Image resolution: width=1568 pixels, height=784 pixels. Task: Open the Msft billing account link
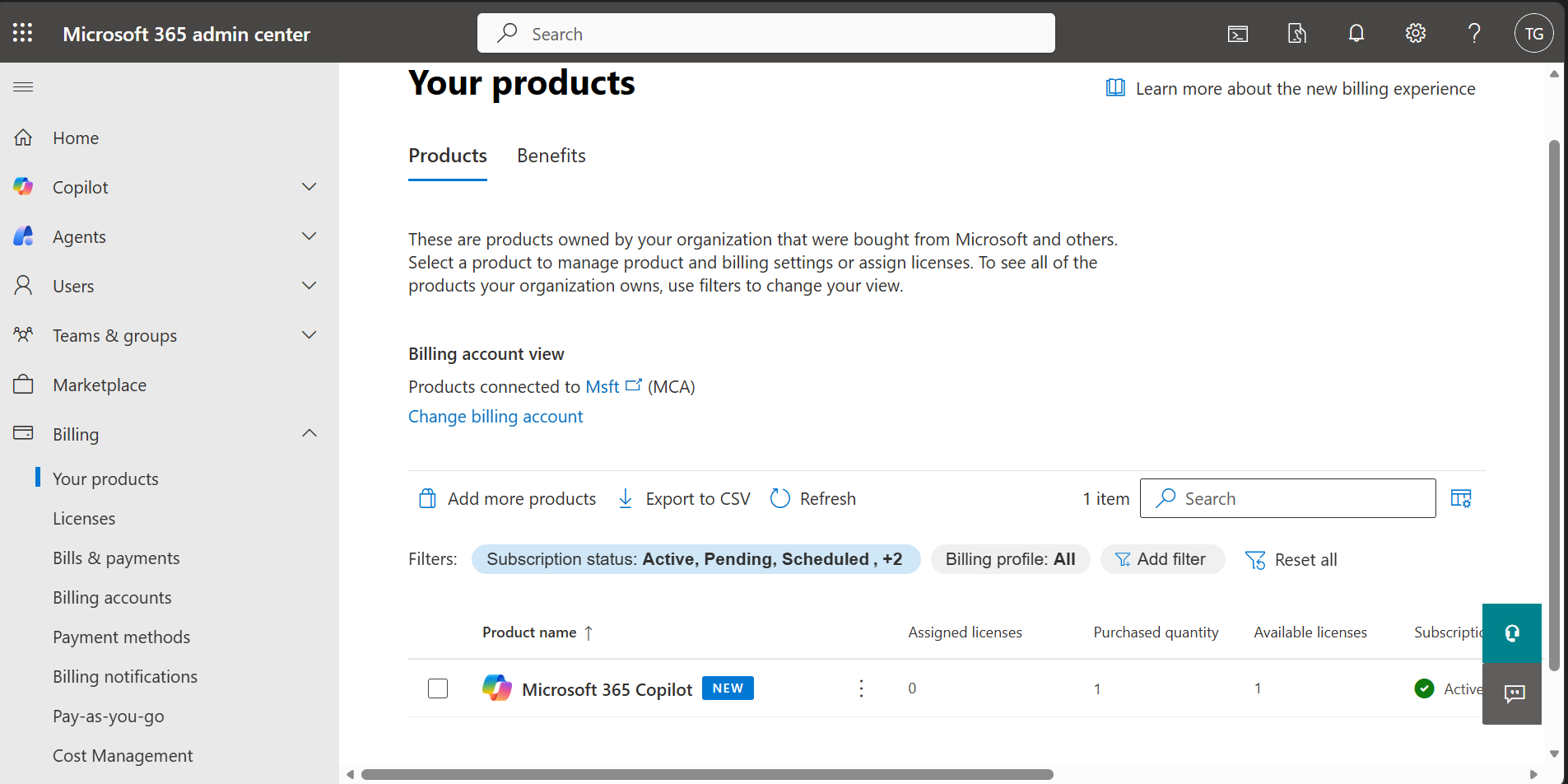pyautogui.click(x=603, y=386)
